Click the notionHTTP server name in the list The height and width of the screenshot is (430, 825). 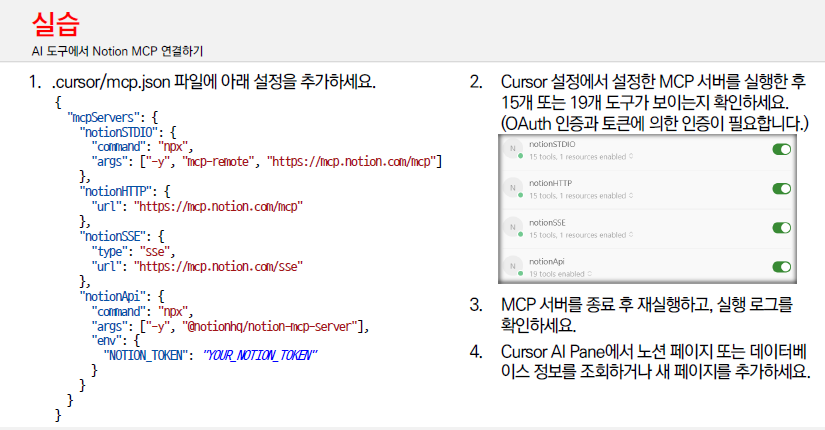(550, 183)
